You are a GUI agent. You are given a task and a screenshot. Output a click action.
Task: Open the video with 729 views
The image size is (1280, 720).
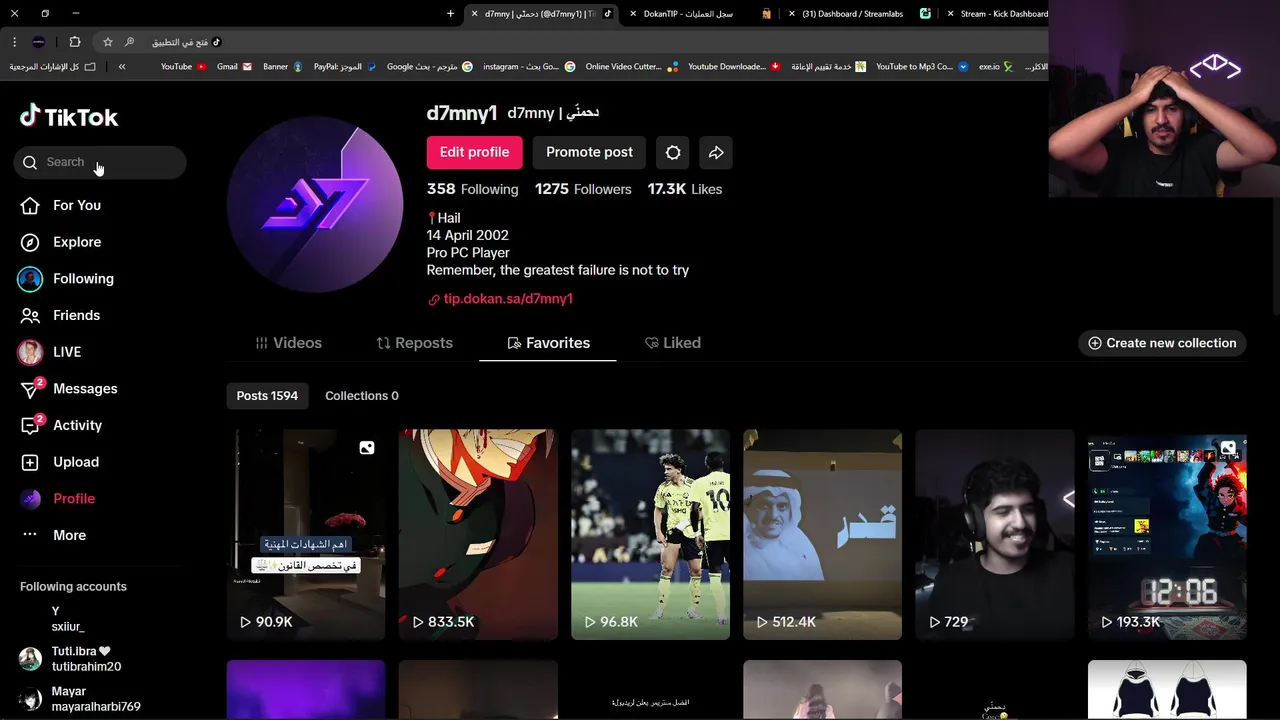pyautogui.click(x=995, y=535)
